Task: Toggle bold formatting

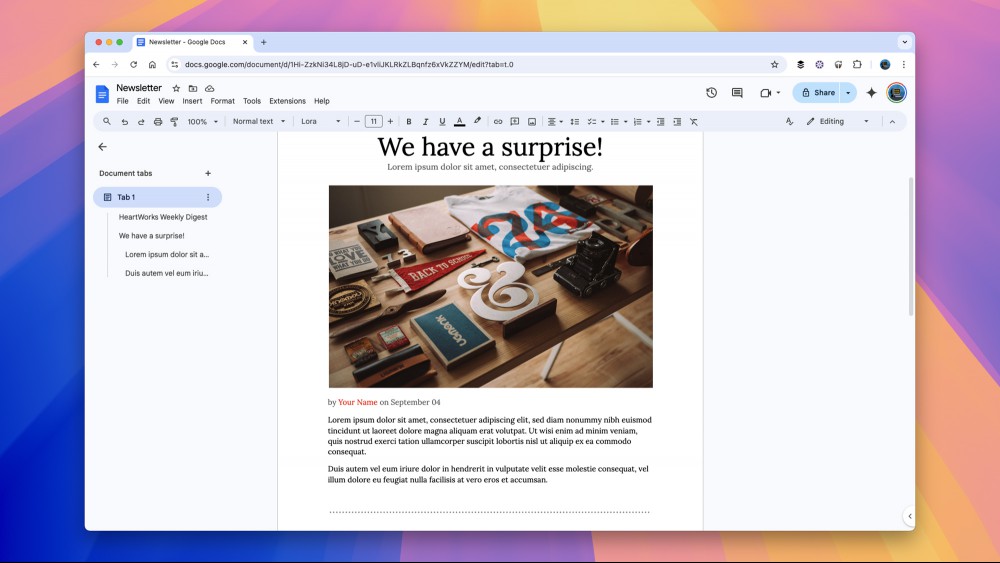Action: 409,122
